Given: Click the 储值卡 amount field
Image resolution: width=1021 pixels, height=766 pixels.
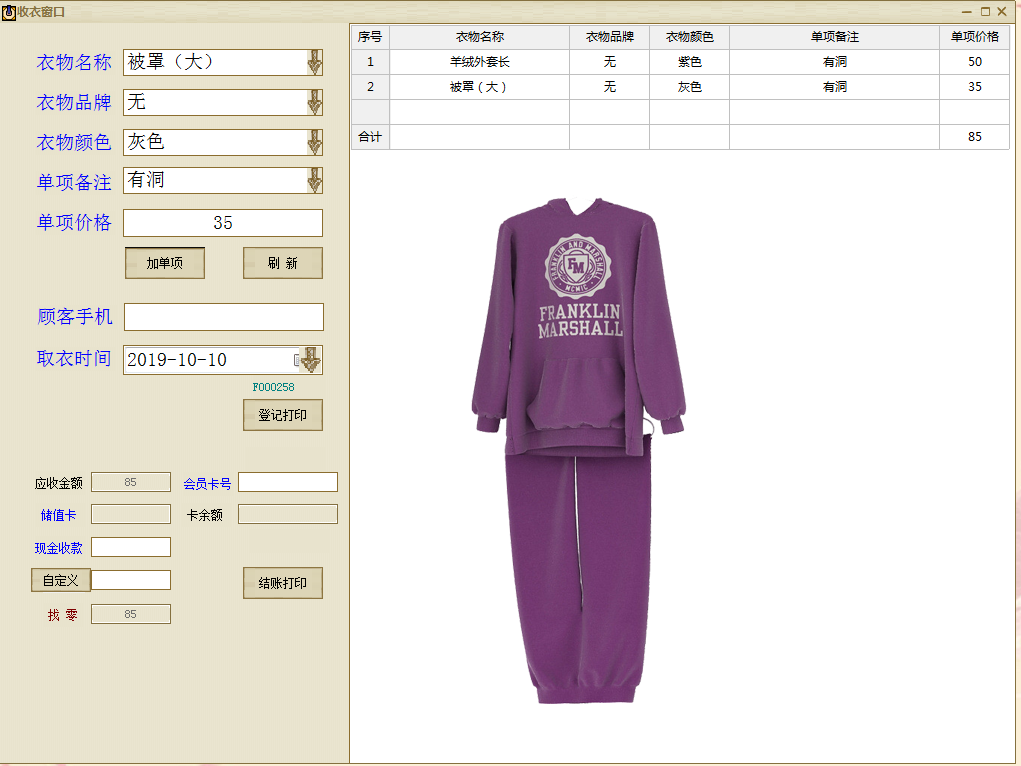Looking at the screenshot, I should coord(131,514).
